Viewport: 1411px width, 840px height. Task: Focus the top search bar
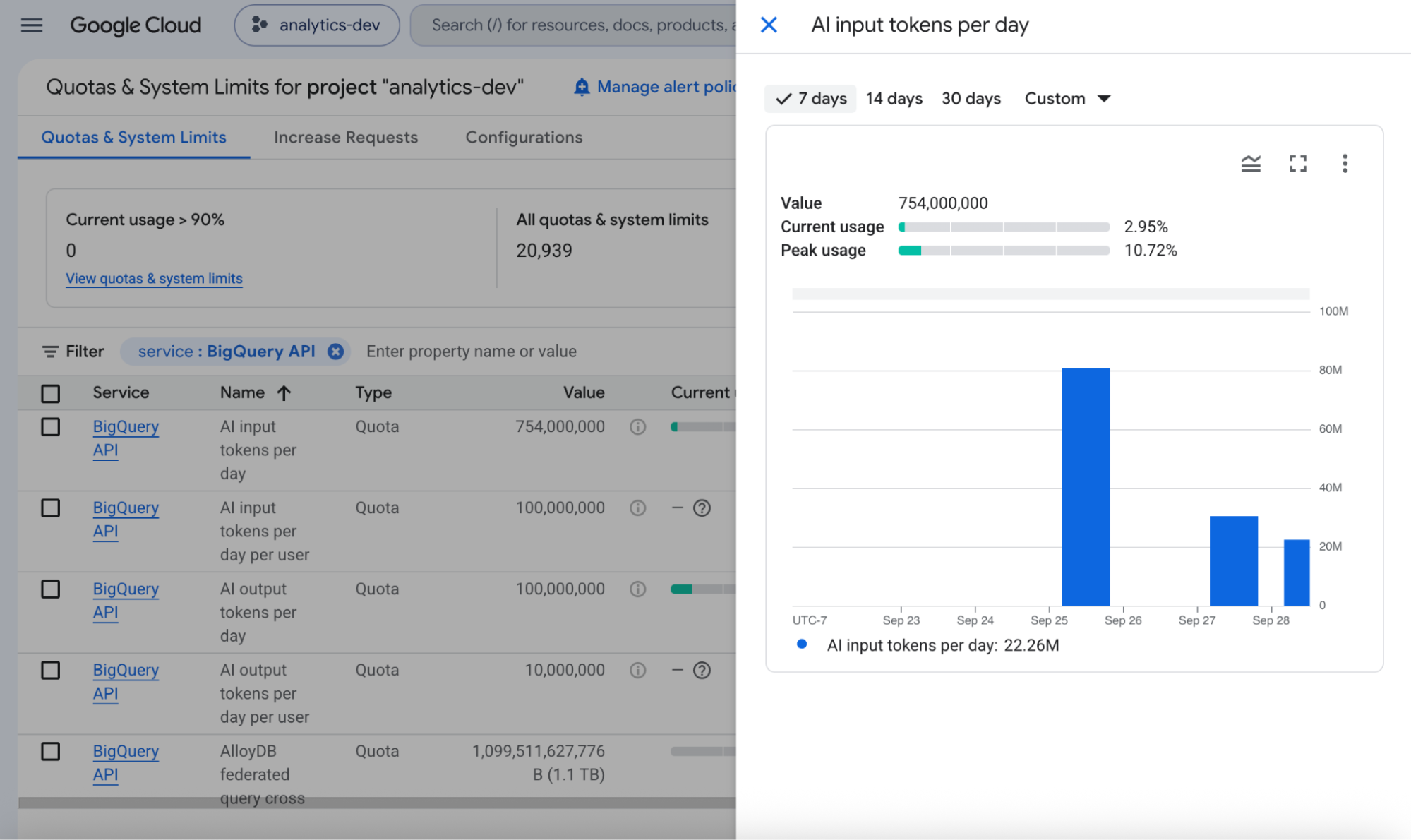coord(573,25)
